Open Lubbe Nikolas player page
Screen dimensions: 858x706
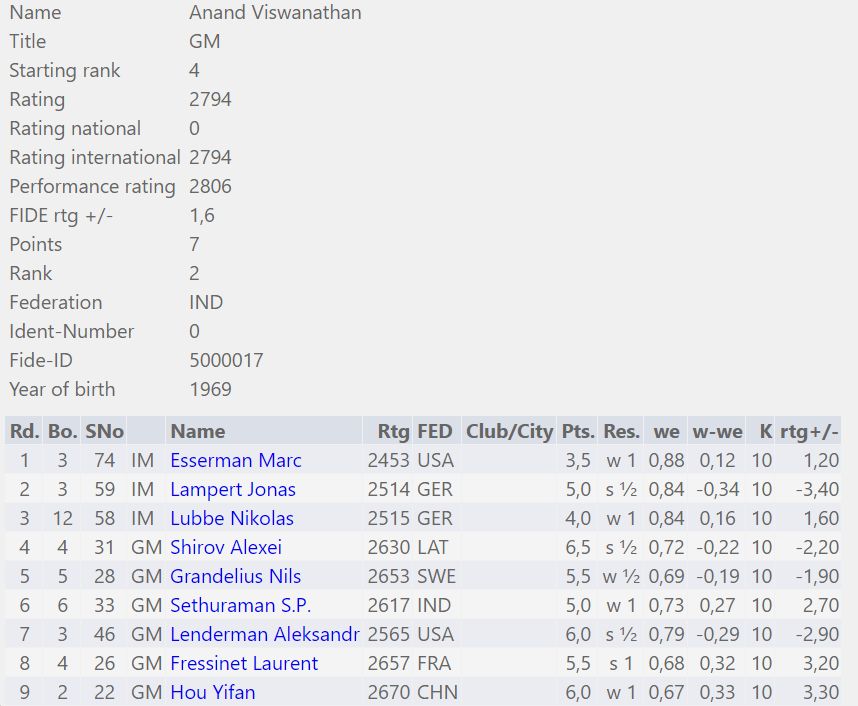click(x=232, y=519)
